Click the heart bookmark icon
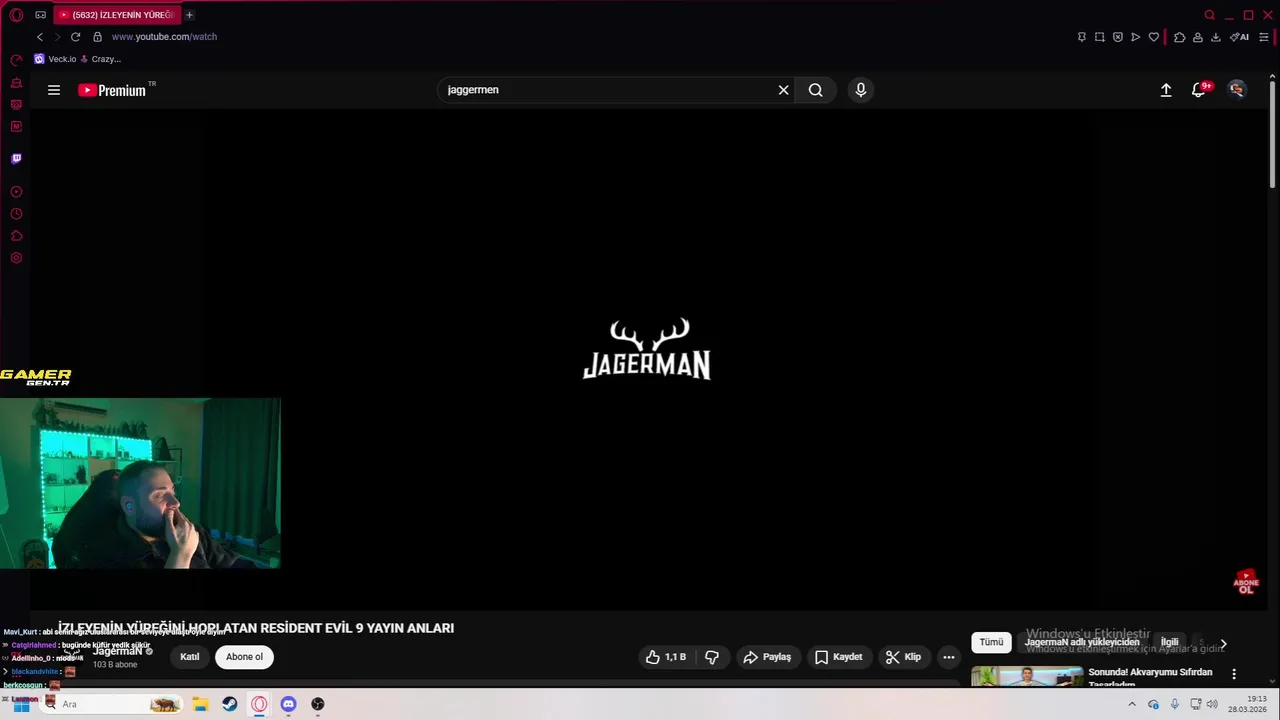The height and width of the screenshot is (720, 1280). pos(1153,37)
